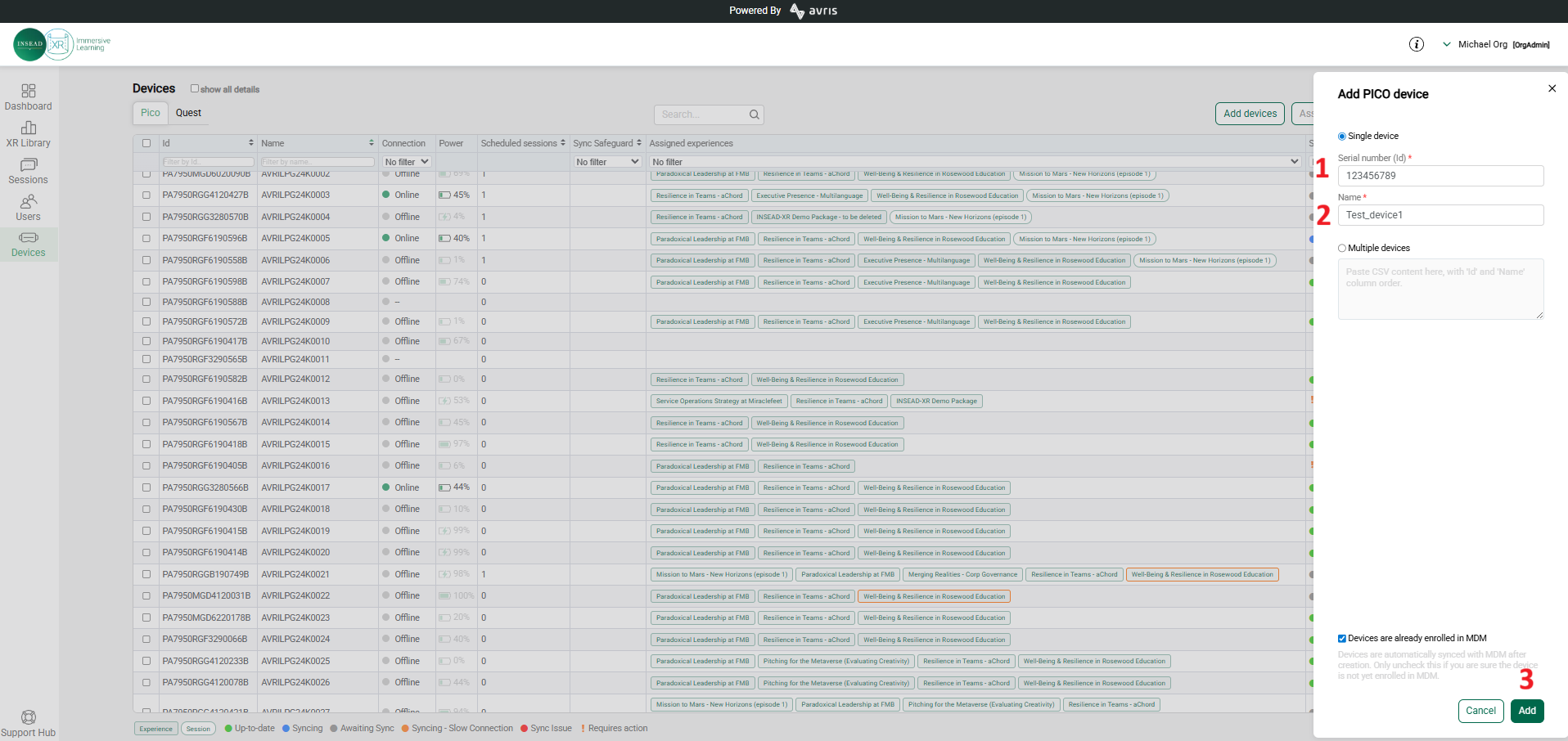
Task: Click Merging Realities - Corp Governance tag
Action: (962, 574)
